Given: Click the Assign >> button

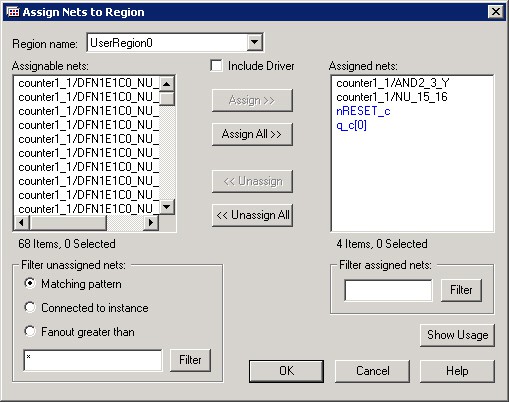Looking at the screenshot, I should (x=252, y=100).
